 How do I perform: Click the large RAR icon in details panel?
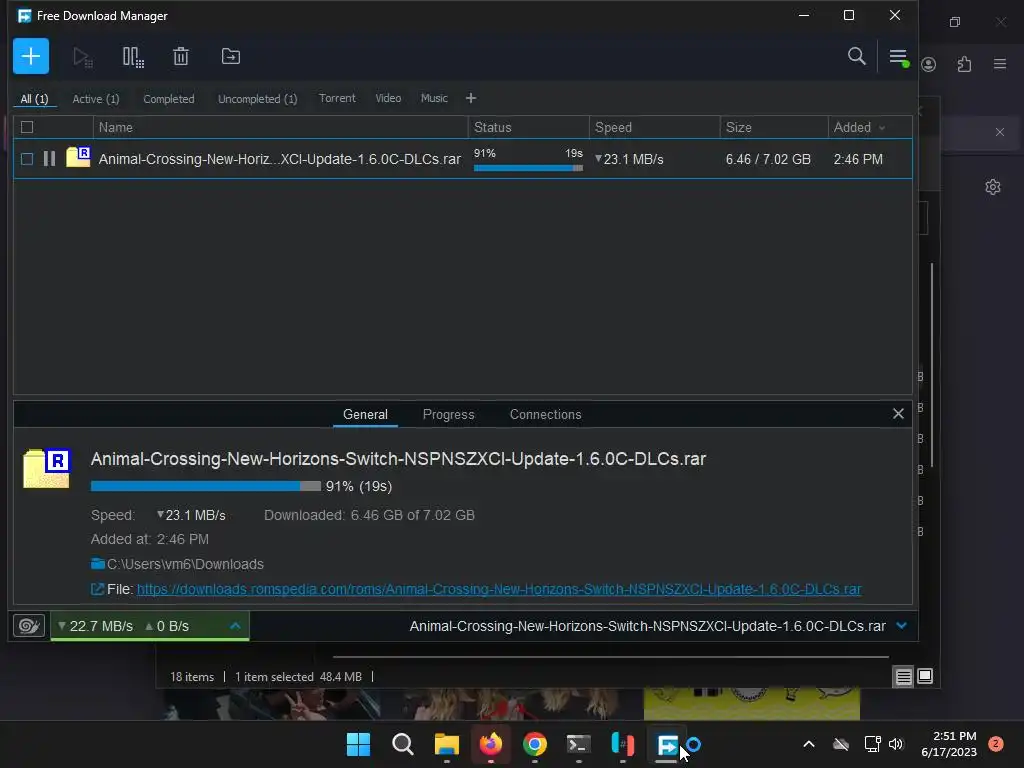47,468
